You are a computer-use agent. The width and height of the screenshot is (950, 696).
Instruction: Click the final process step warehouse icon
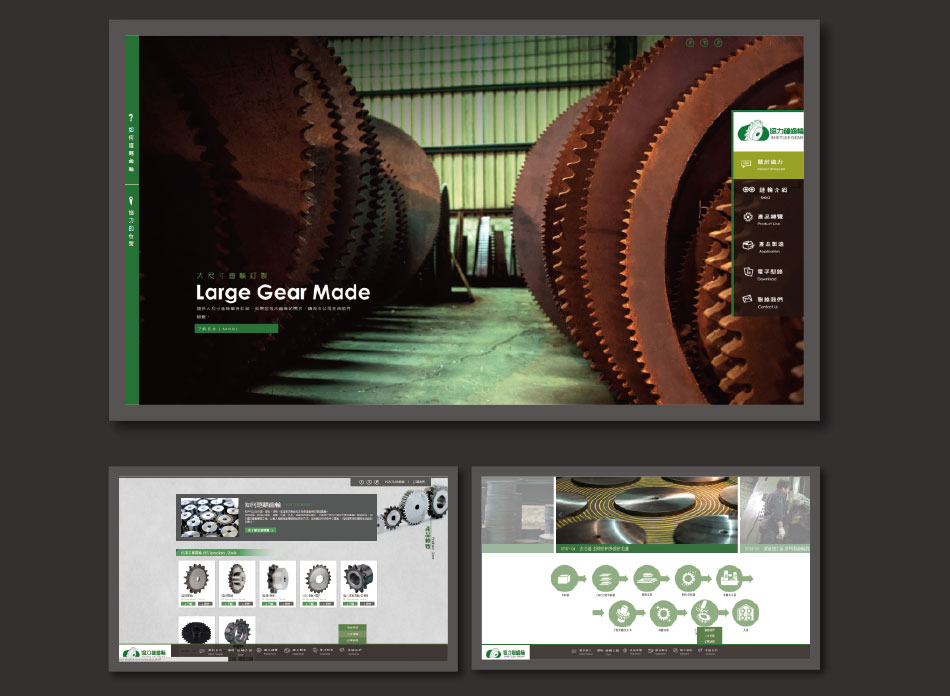745,613
